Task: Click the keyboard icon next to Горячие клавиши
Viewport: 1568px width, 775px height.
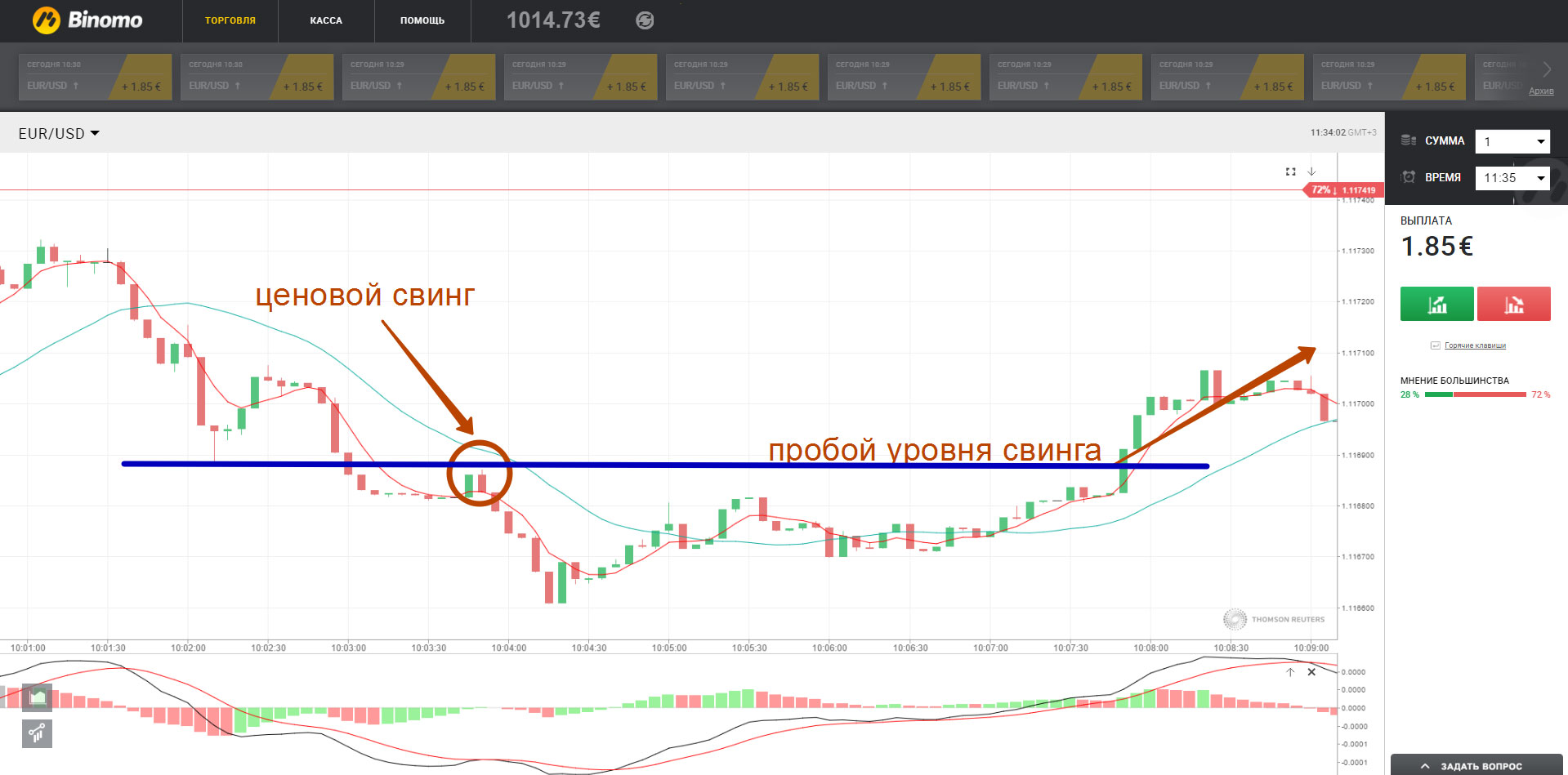Action: [1435, 345]
